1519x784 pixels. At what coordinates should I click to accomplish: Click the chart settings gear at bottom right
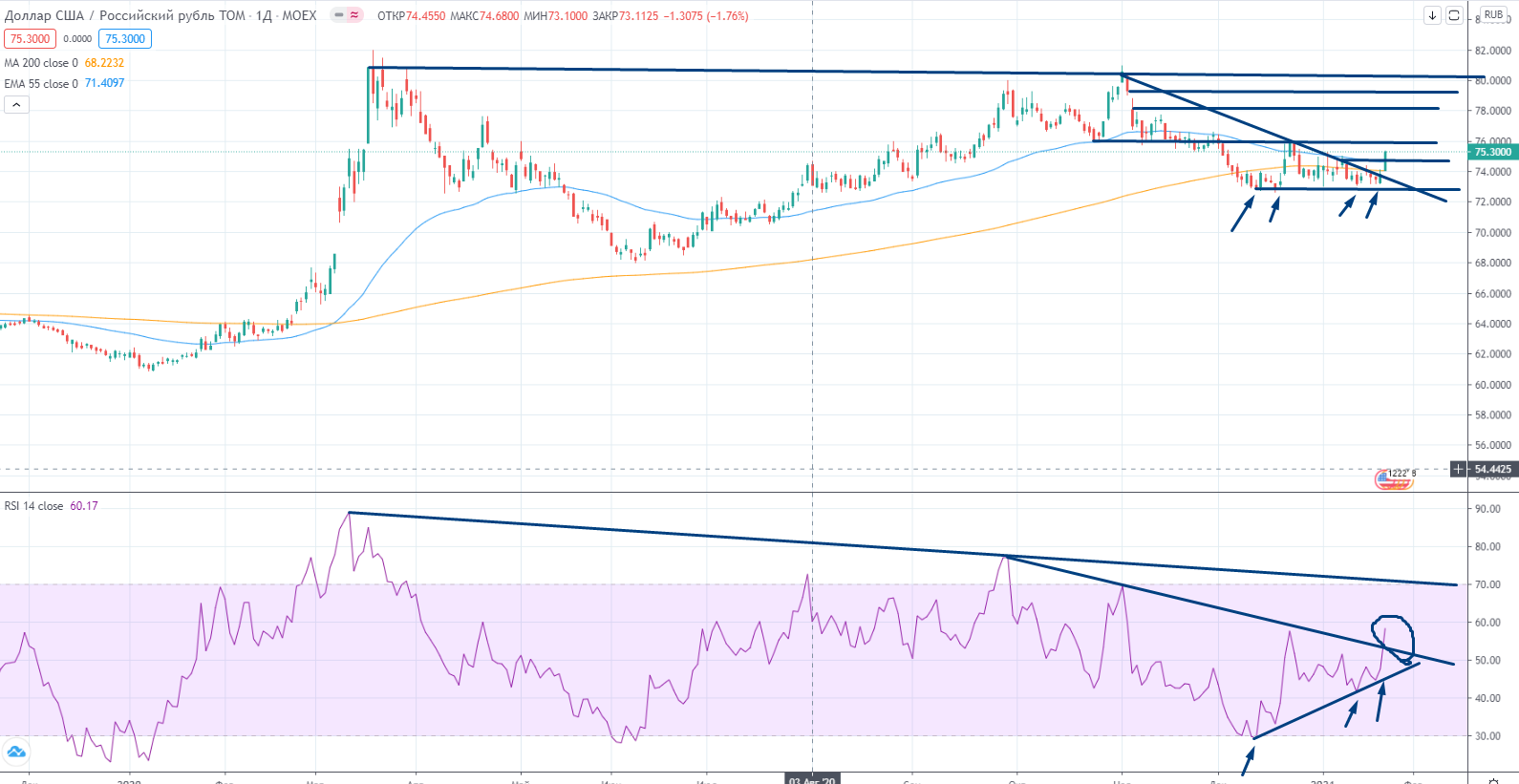(x=1493, y=780)
